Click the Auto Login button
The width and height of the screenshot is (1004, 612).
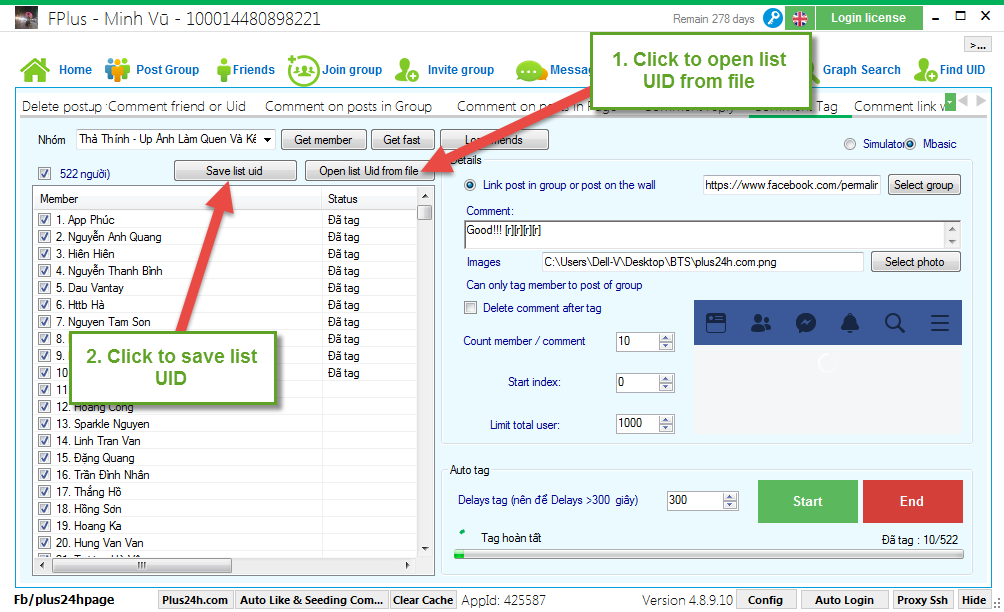click(x=844, y=600)
